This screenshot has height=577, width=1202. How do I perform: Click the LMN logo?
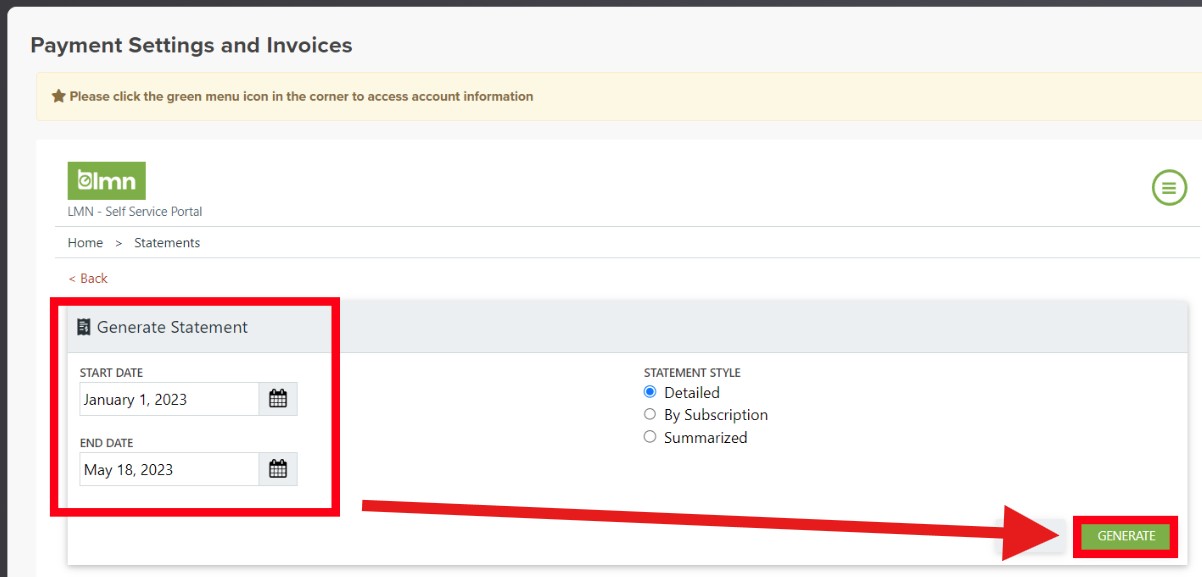tap(107, 181)
